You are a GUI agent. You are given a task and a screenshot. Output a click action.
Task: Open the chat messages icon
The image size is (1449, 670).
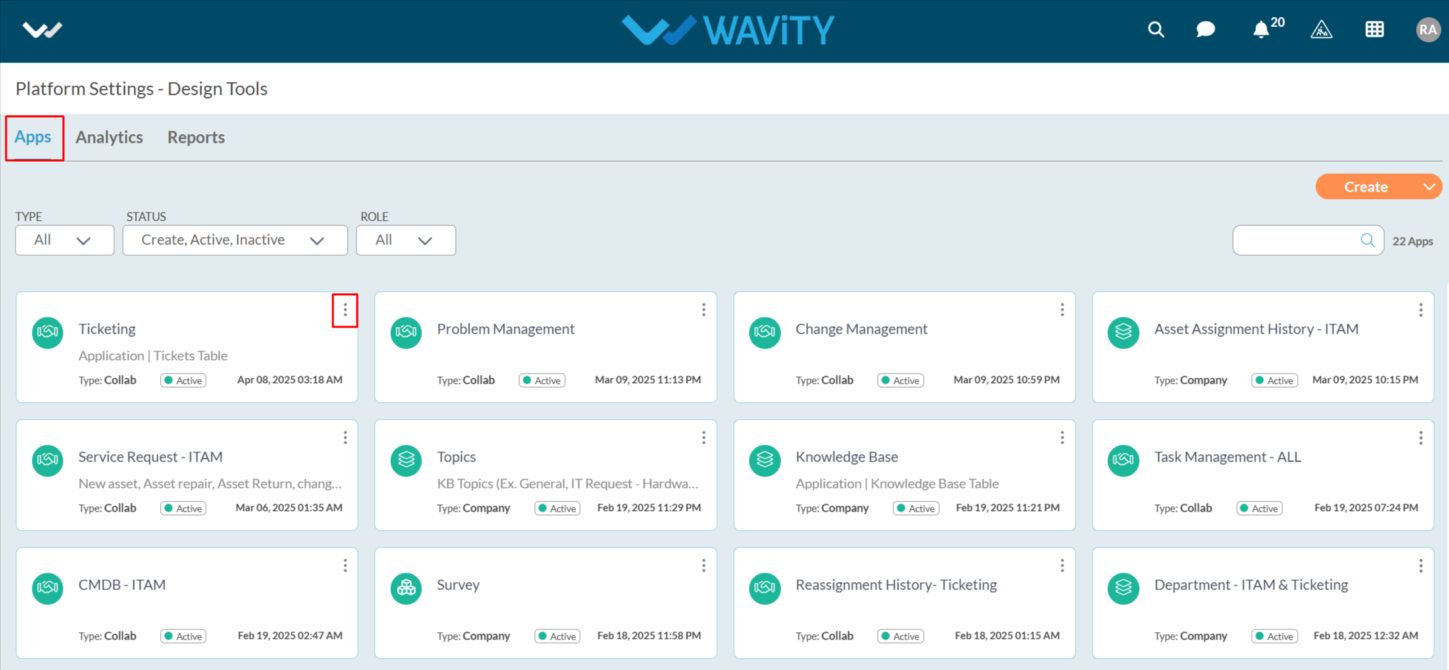click(x=1206, y=30)
